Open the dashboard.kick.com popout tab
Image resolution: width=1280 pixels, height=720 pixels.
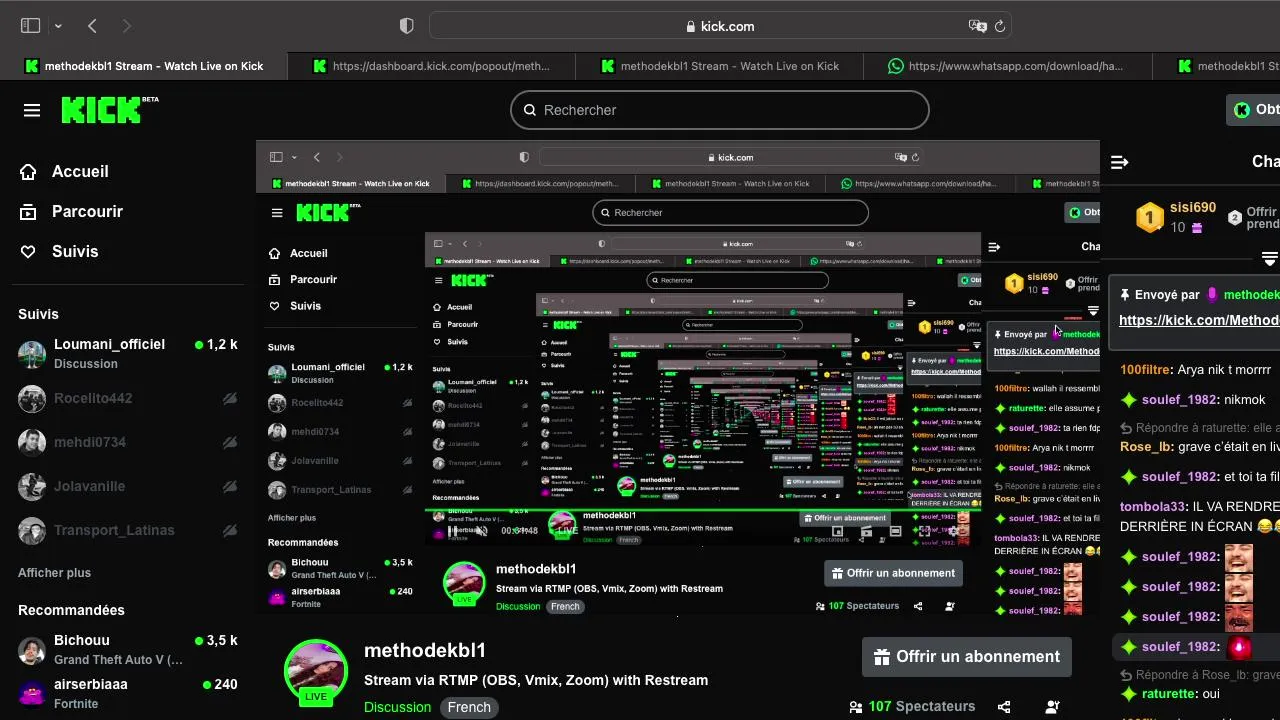(x=432, y=66)
